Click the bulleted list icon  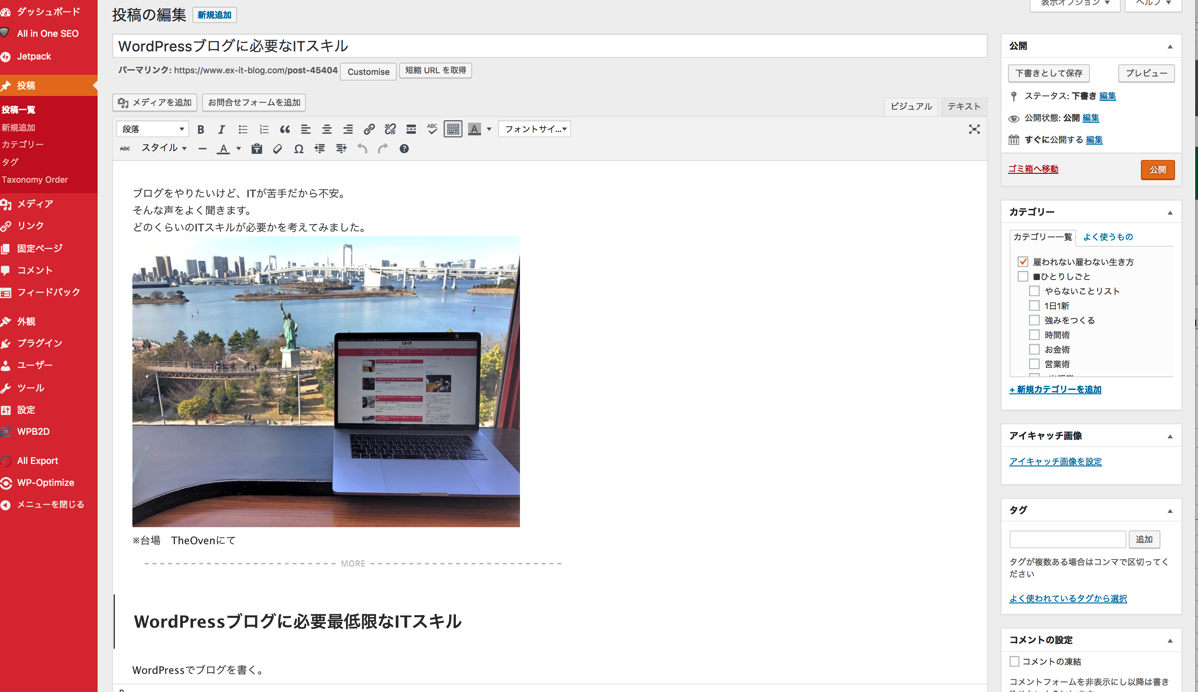(243, 129)
